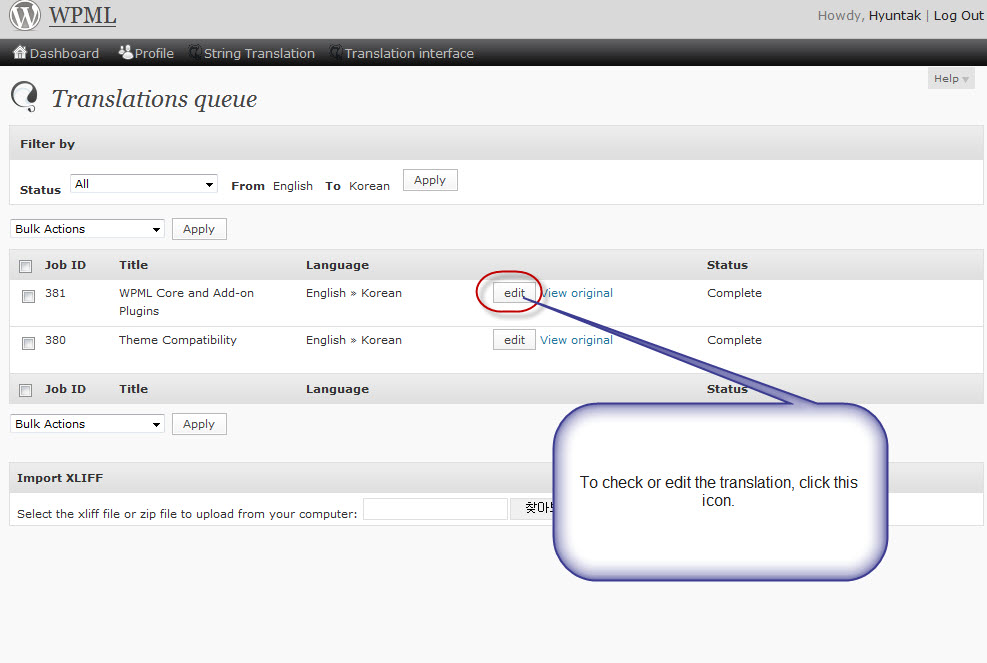Click the job ID 381 cell
987x663 pixels.
(55, 293)
